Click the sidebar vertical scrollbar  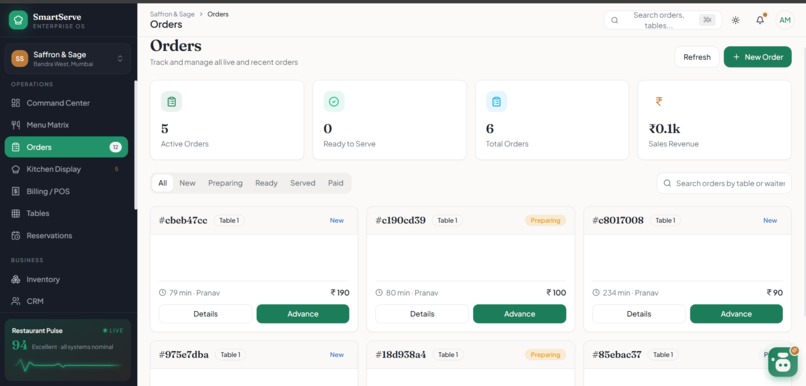135,145
